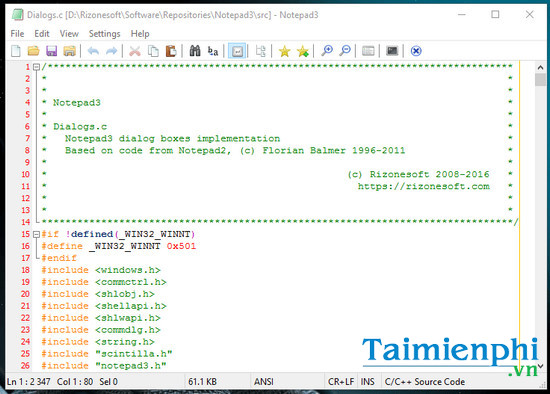Click the #include <shellapi.h> line
Image resolution: width=550 pixels, height=394 pixels.
coord(103,306)
